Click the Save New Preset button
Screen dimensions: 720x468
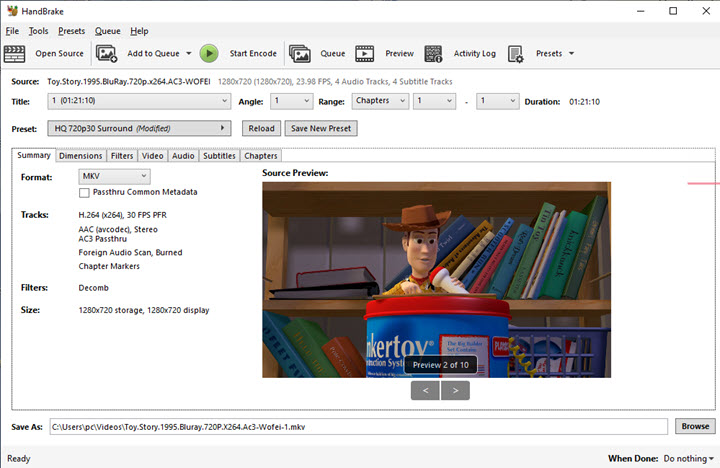click(320, 128)
